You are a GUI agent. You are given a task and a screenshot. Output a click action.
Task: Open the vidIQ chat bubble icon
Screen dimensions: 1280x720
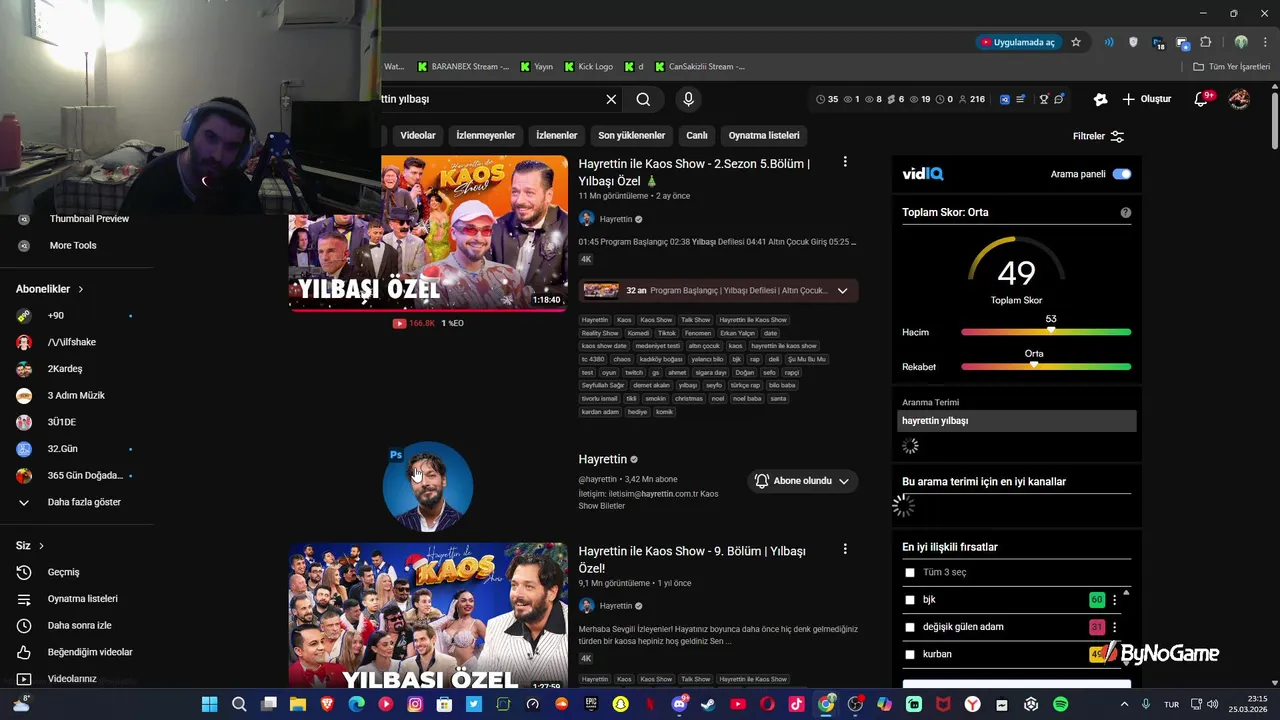[x=1059, y=99]
